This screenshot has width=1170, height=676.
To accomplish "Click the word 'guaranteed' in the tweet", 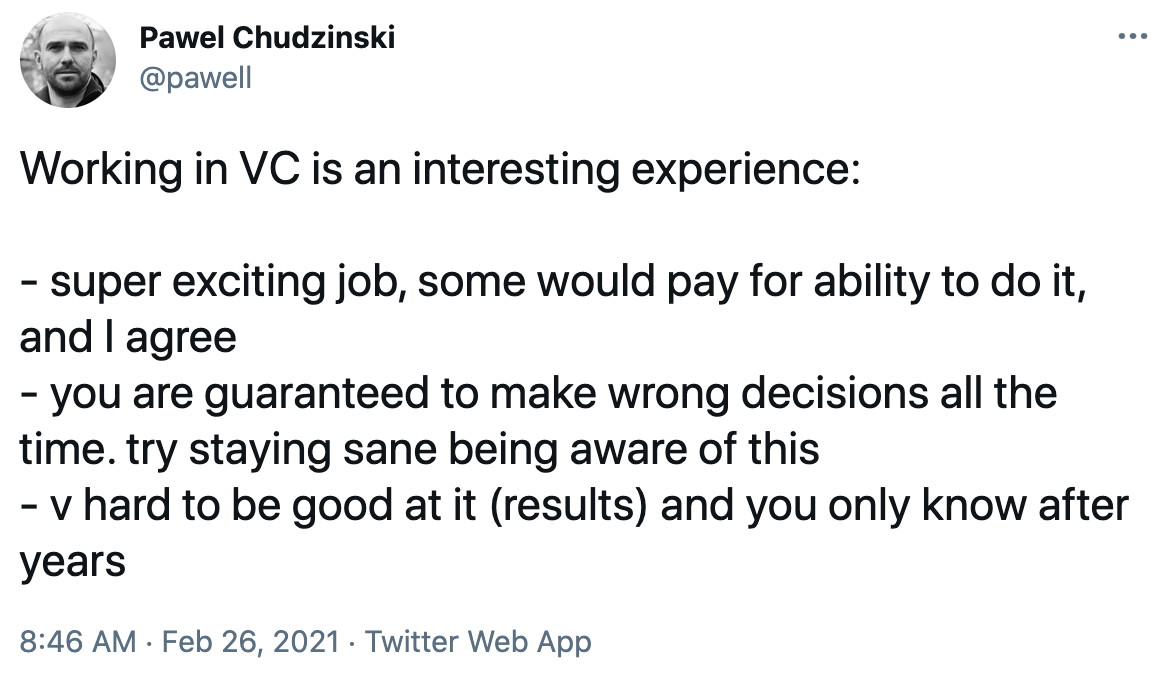I will (316, 394).
